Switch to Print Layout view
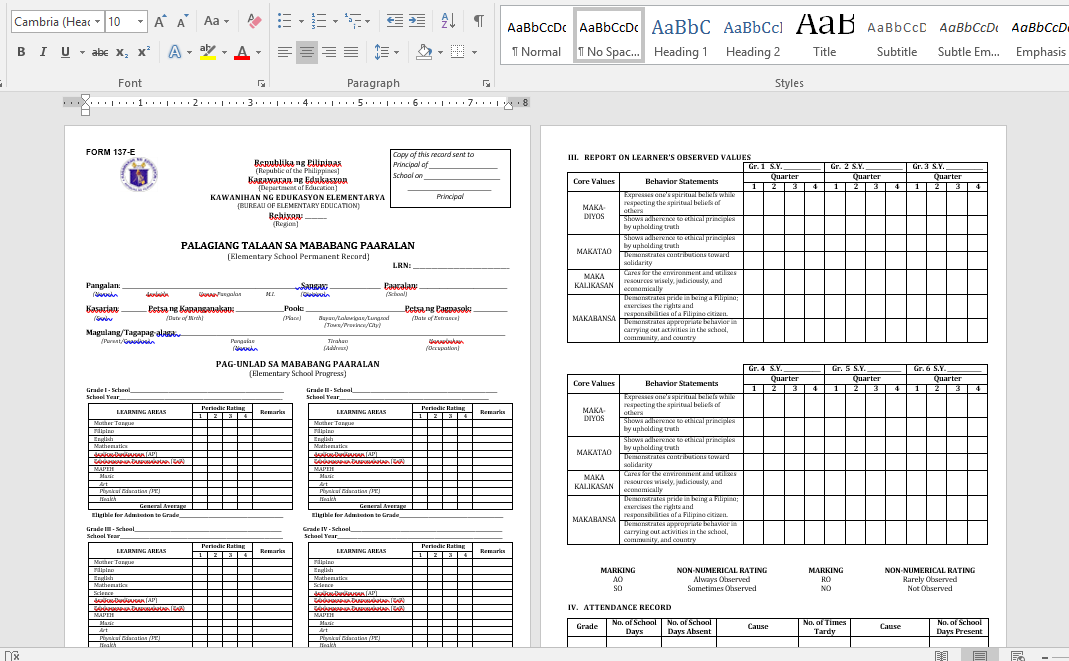 point(980,655)
